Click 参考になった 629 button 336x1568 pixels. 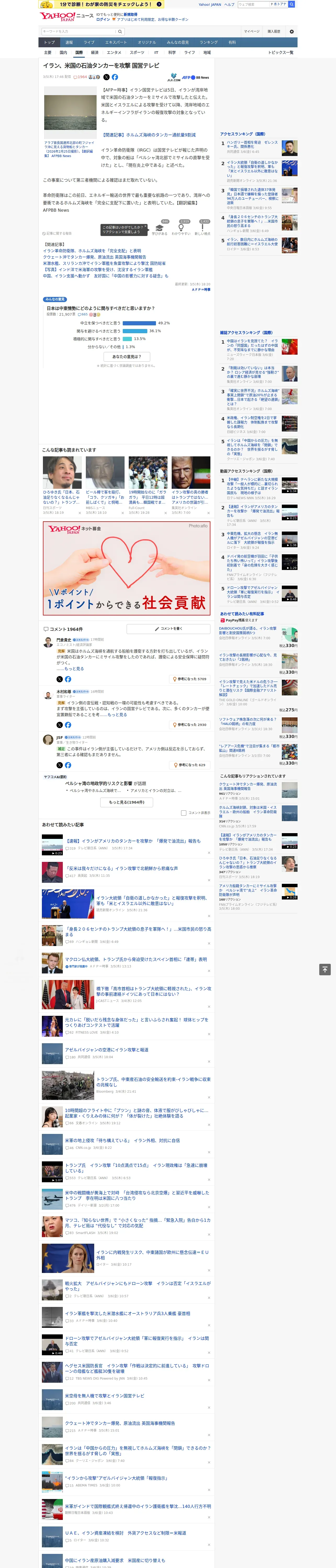pyautogui.click(x=190, y=765)
